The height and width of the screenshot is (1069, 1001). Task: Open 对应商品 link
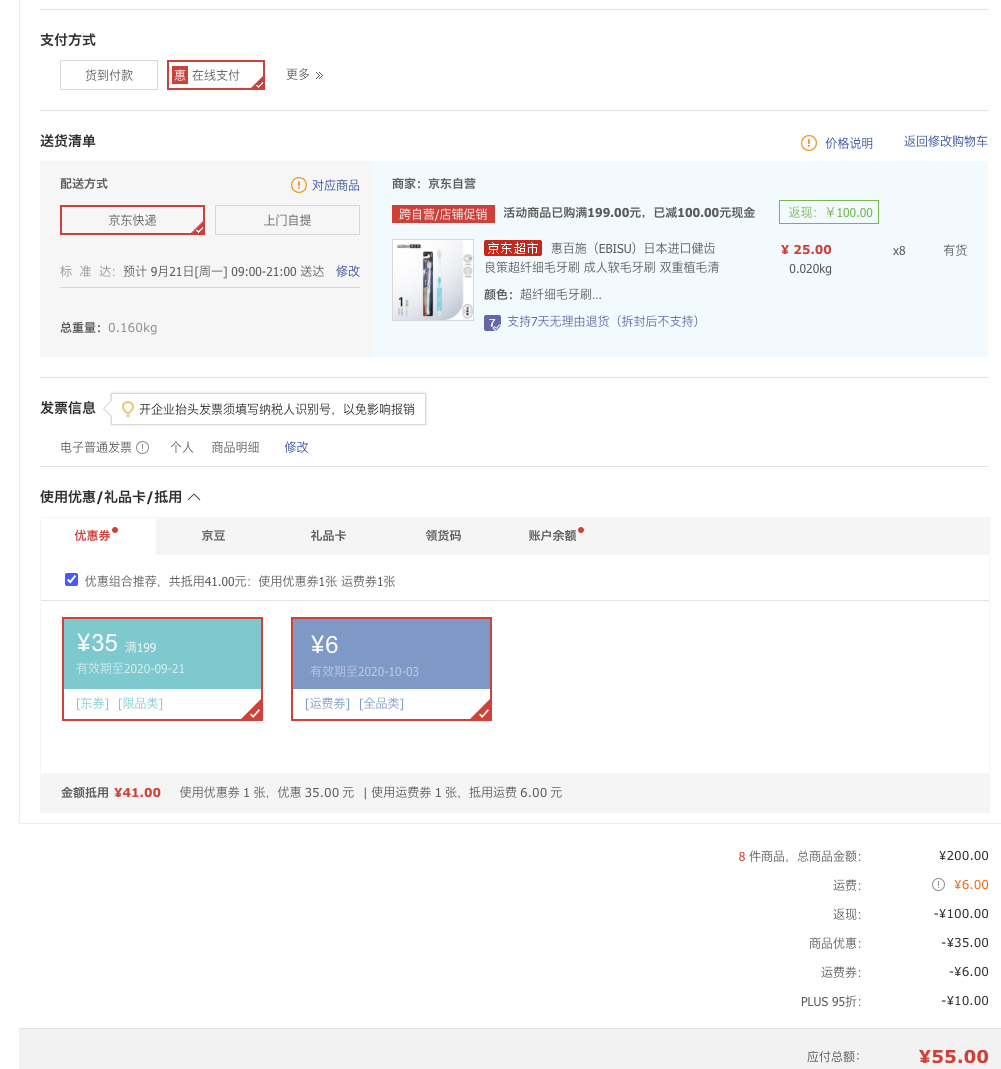(335, 185)
